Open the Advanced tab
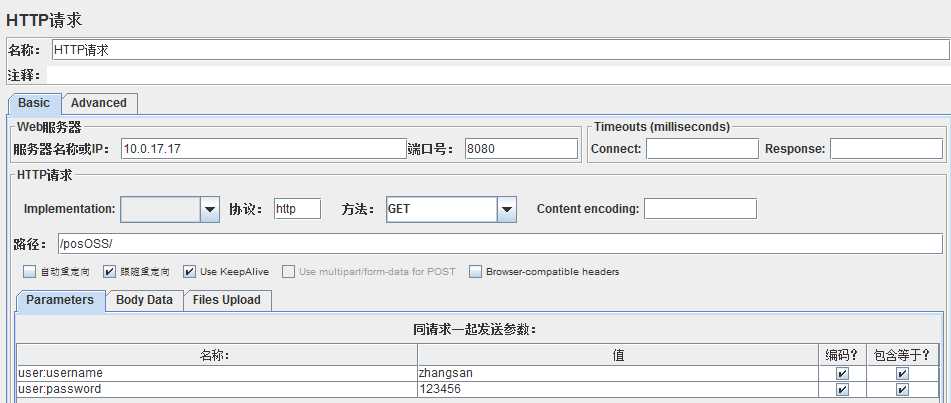The height and width of the screenshot is (403, 951). (x=99, y=103)
